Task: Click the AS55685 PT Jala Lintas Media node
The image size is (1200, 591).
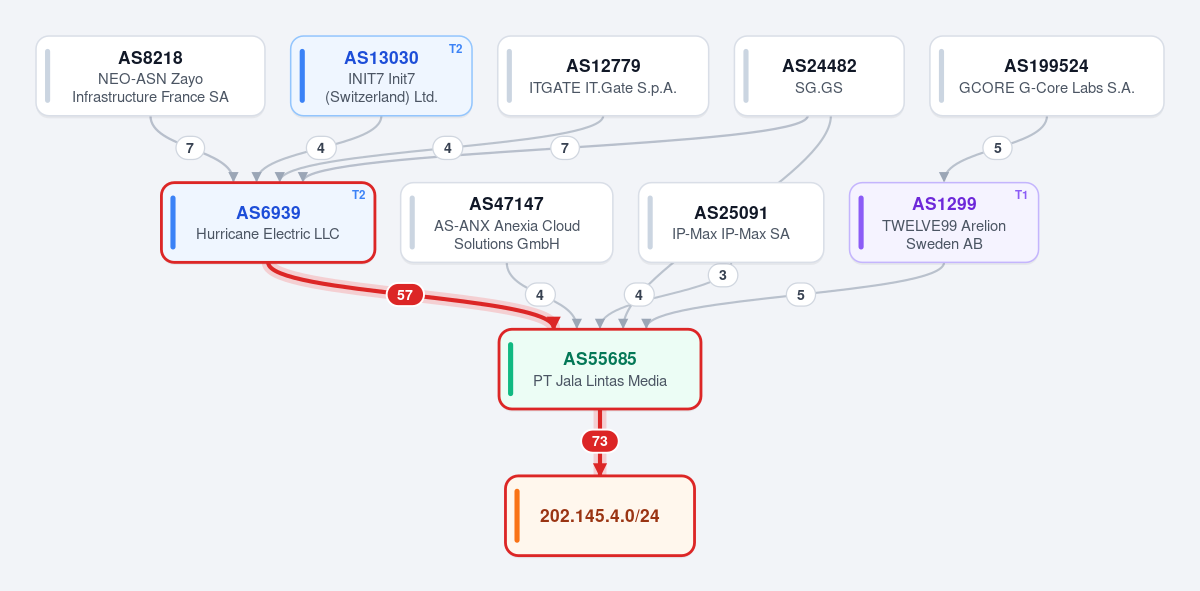Action: point(600,369)
